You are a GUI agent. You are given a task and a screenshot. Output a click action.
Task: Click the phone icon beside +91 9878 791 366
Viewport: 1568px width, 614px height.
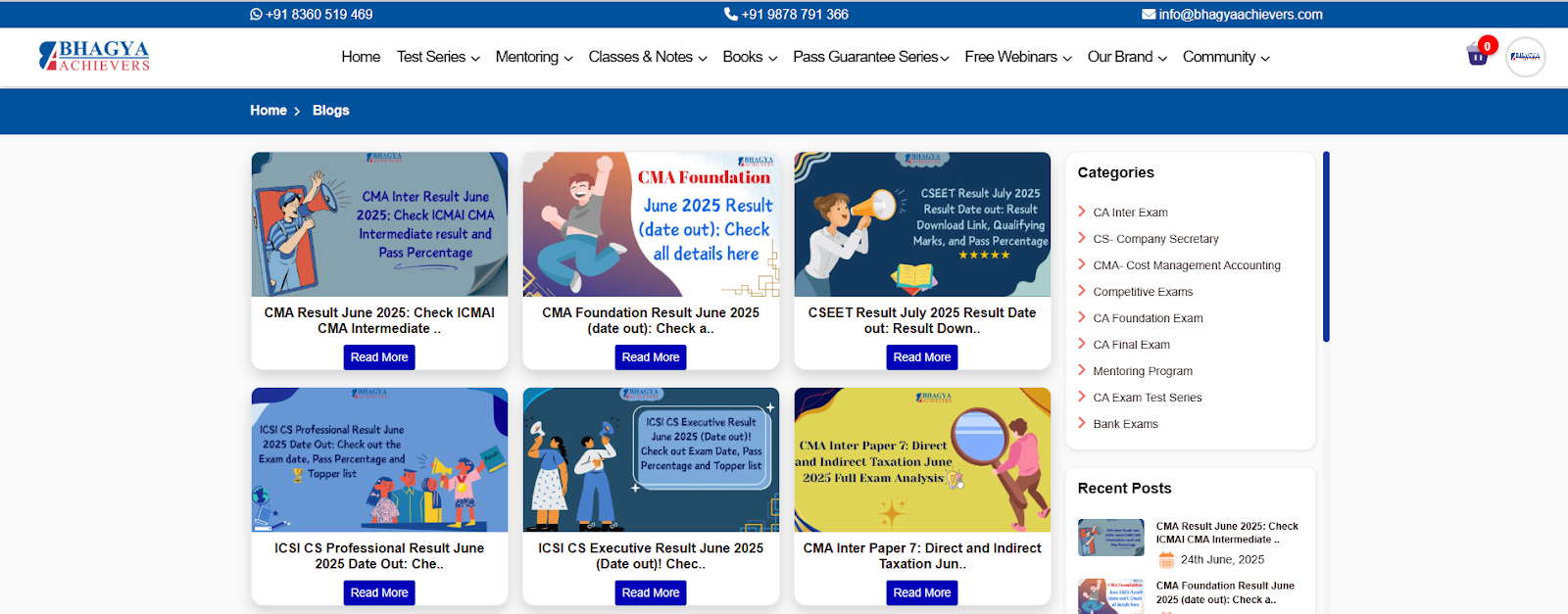click(x=730, y=15)
